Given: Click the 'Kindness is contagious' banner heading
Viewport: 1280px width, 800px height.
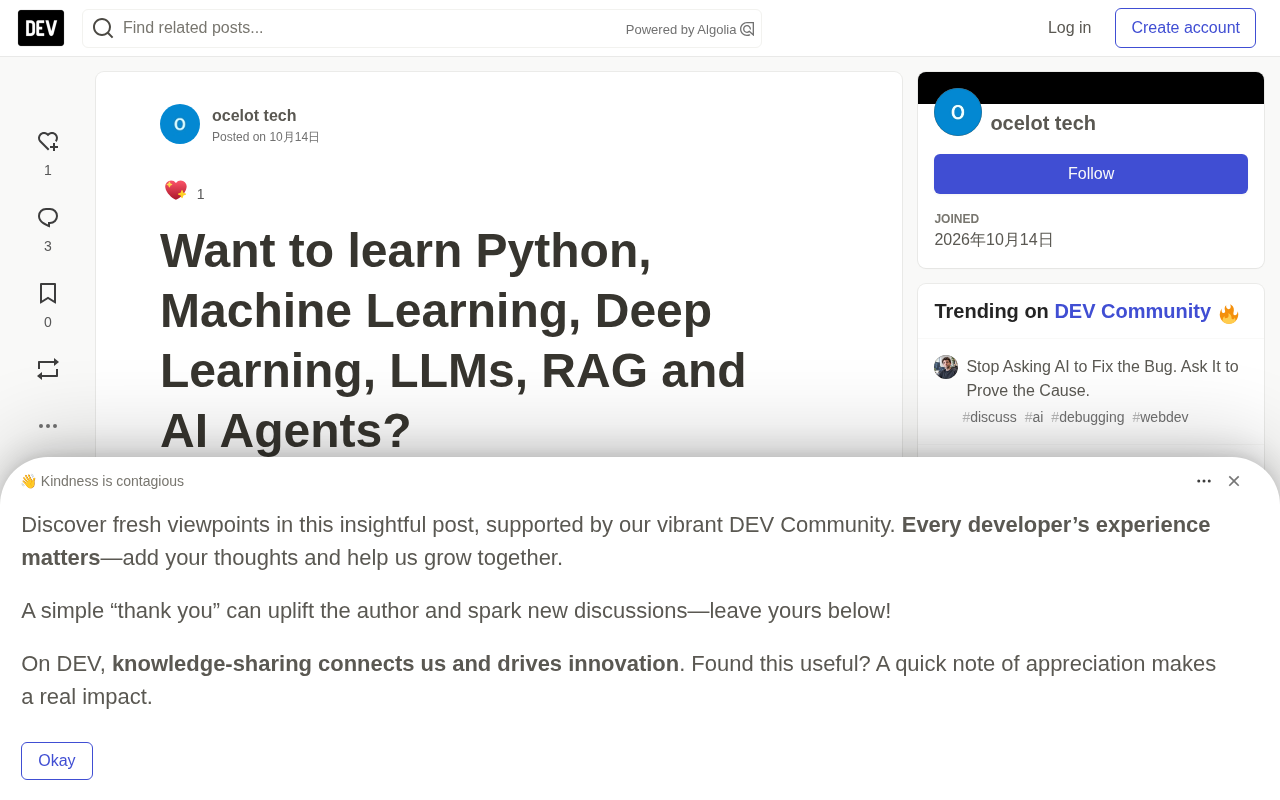Looking at the screenshot, I should click(102, 481).
